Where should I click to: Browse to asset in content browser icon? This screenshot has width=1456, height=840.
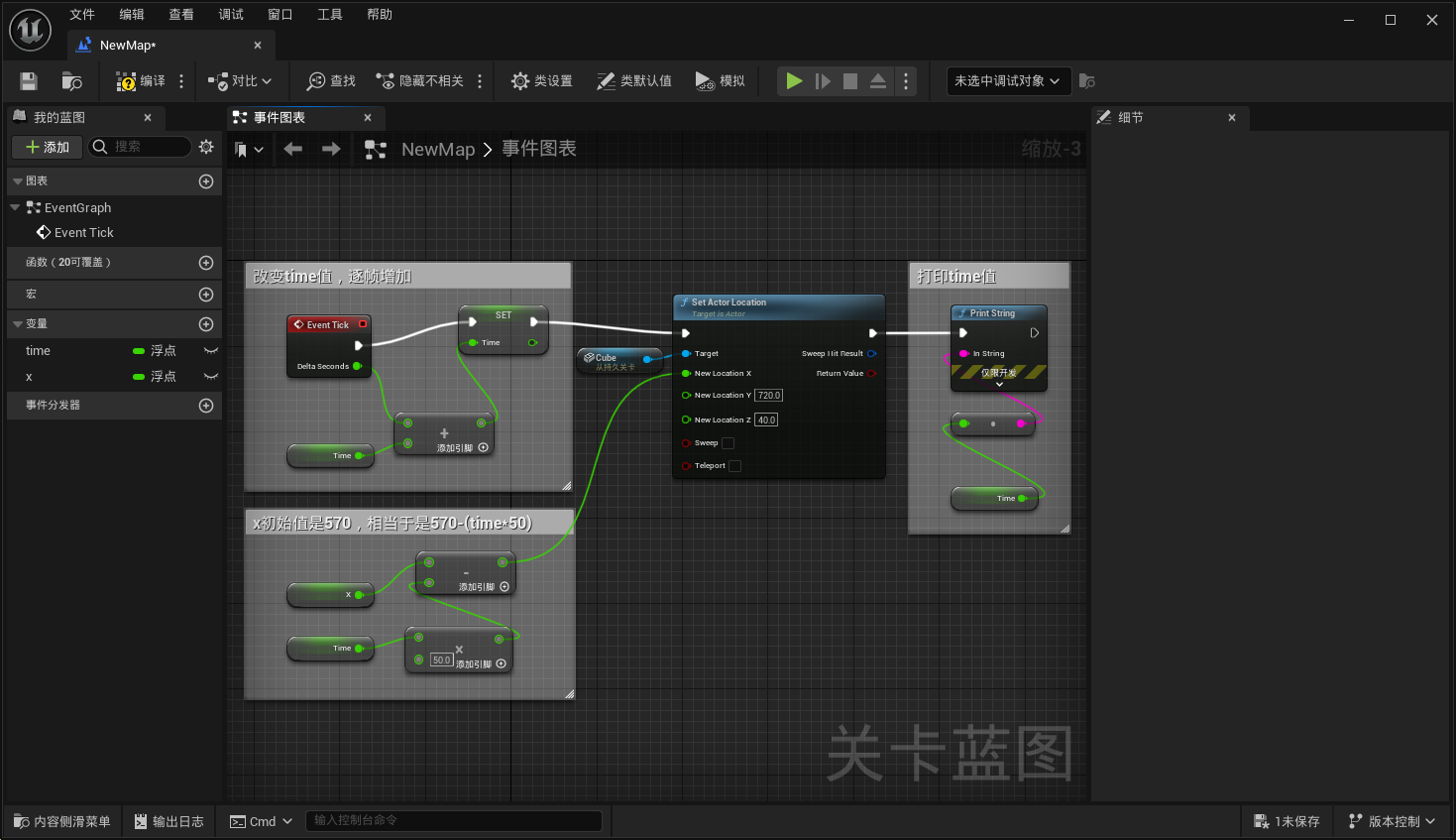point(71,81)
